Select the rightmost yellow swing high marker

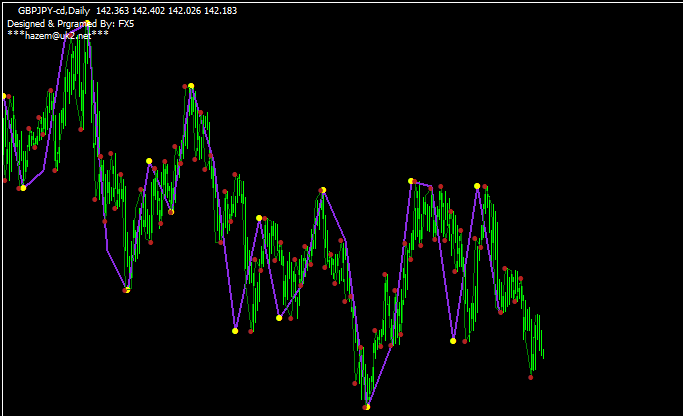click(x=477, y=186)
